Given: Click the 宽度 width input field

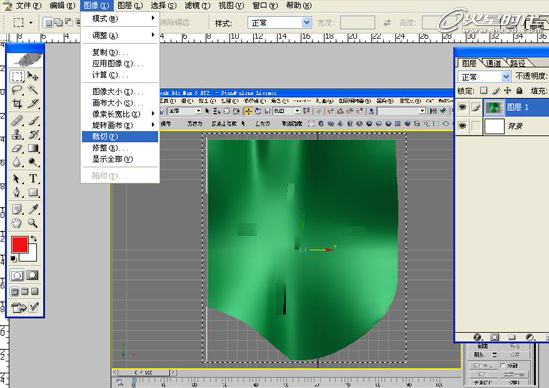Looking at the screenshot, I should click(x=357, y=23).
